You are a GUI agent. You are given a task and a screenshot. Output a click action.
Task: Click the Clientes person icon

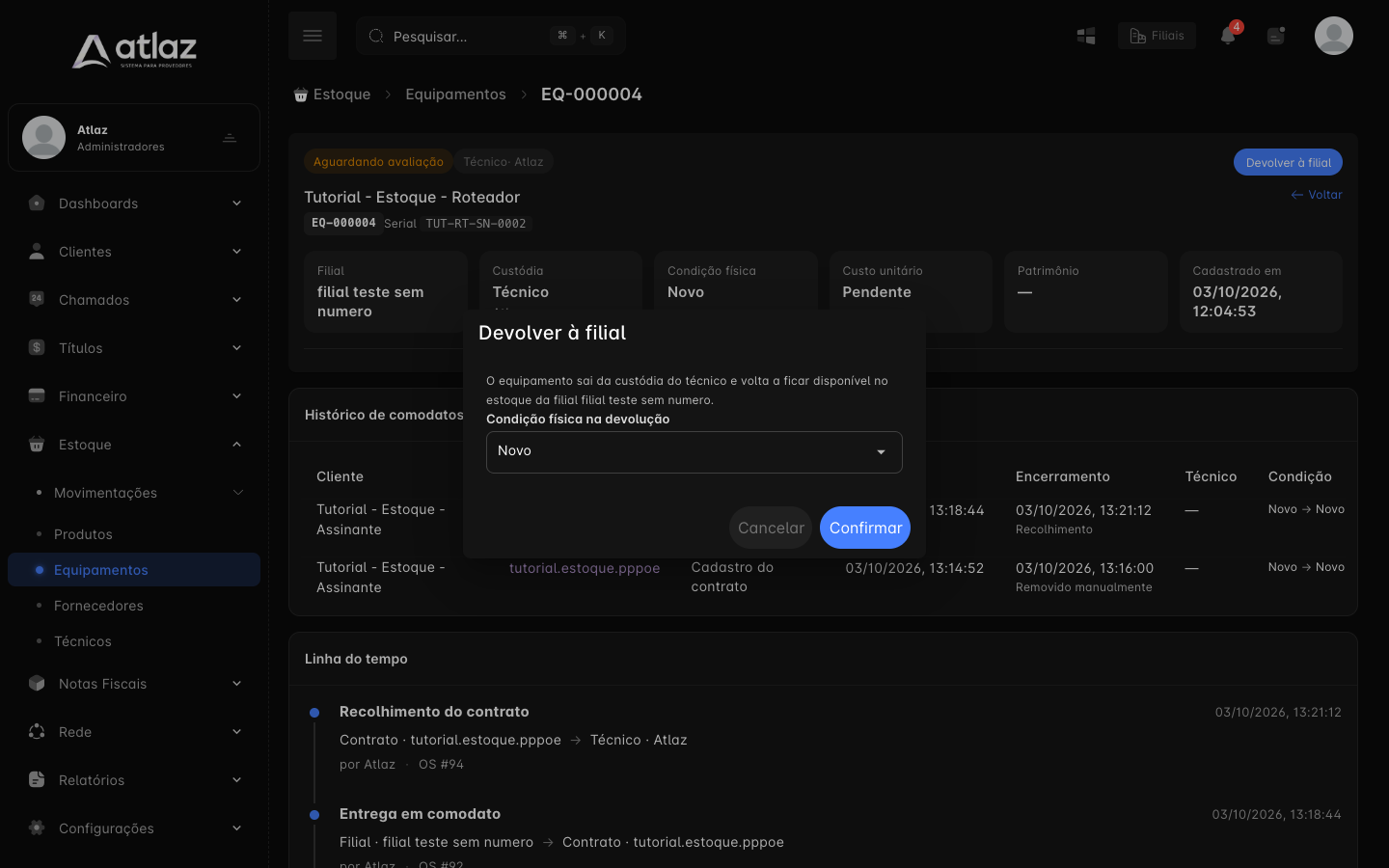[x=37, y=251]
